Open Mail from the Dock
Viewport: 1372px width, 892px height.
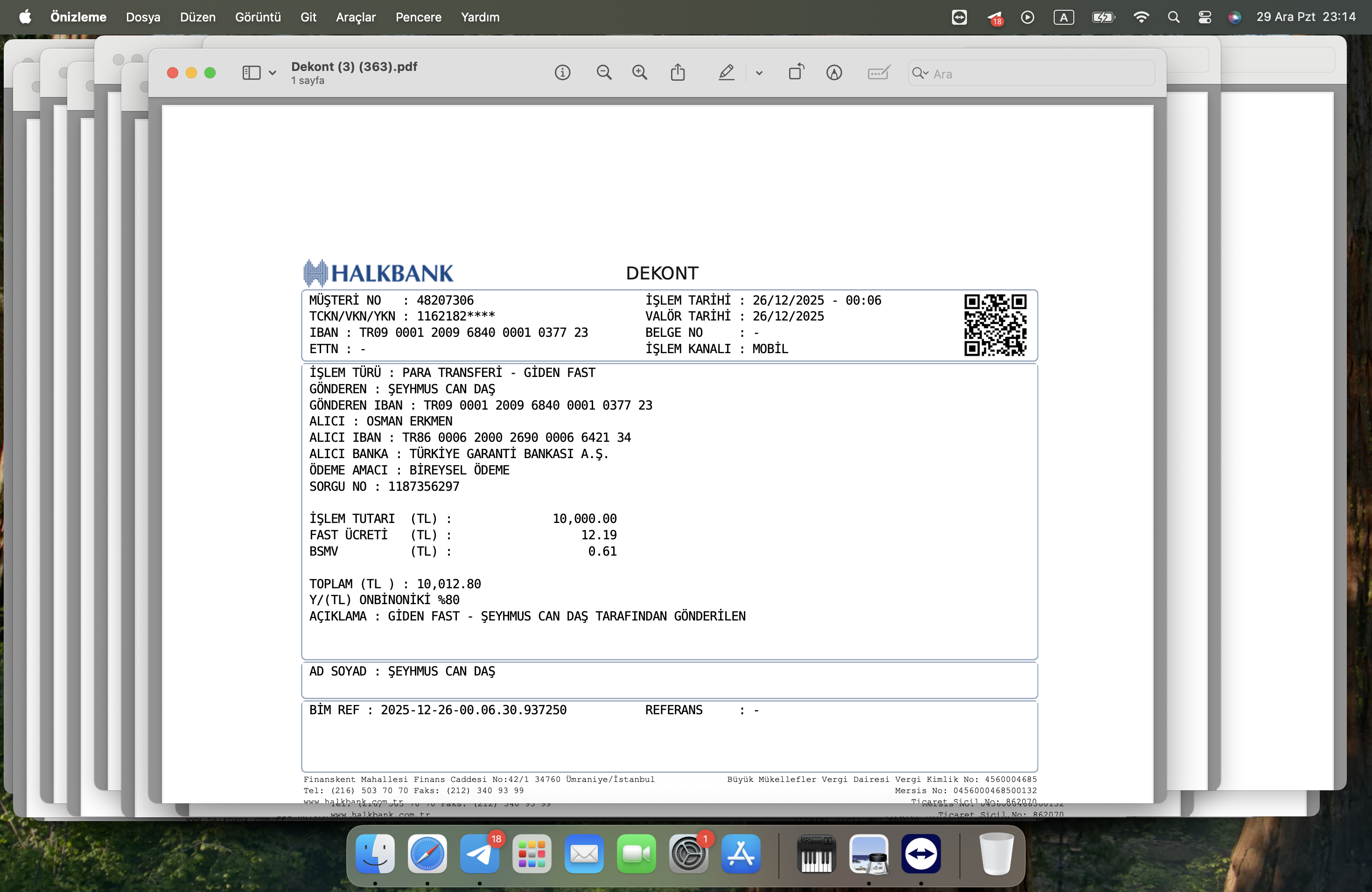pyautogui.click(x=584, y=853)
